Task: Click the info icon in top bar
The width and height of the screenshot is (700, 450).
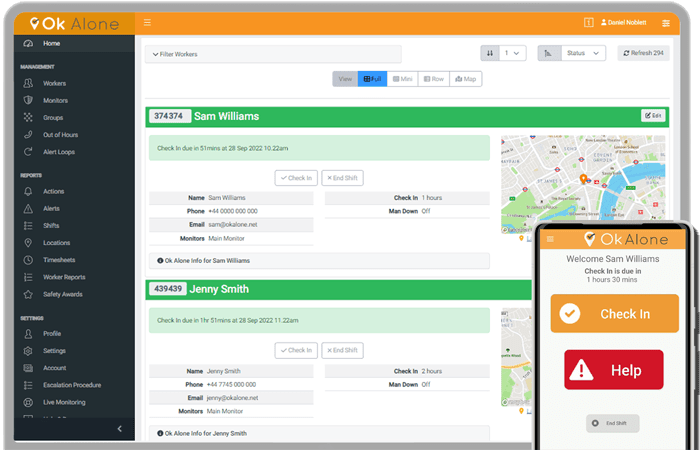Action: (589, 22)
